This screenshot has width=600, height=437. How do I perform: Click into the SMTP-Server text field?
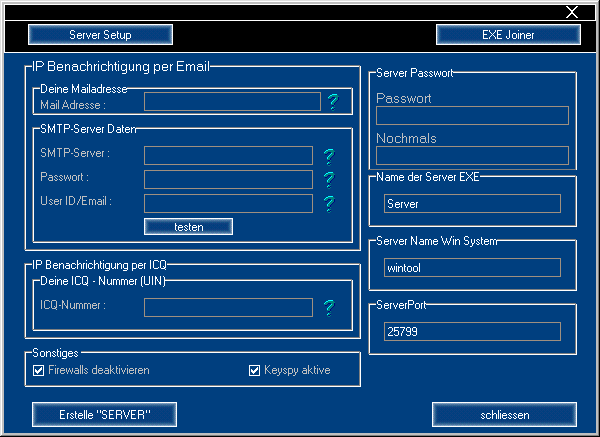pyautogui.click(x=228, y=155)
